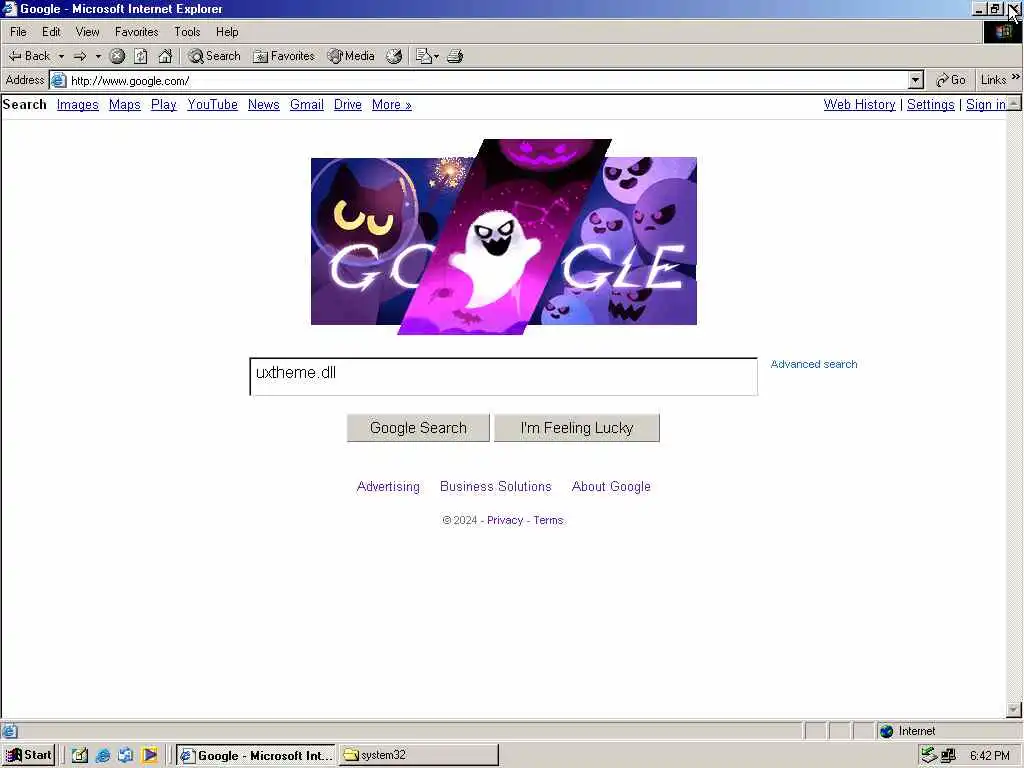Open the Maps link
This screenshot has height=768, width=1024.
[x=125, y=105]
